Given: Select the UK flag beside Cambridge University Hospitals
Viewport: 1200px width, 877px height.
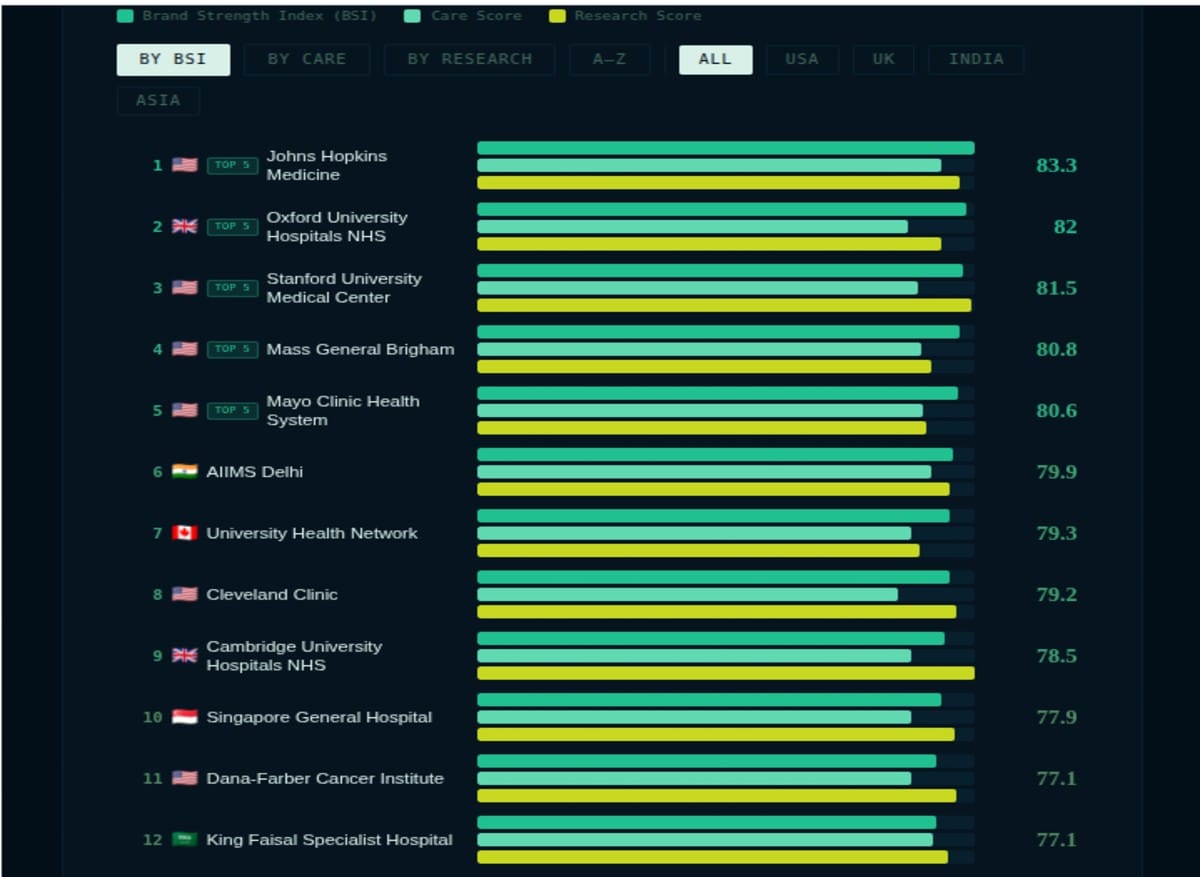Looking at the screenshot, I should [184, 656].
